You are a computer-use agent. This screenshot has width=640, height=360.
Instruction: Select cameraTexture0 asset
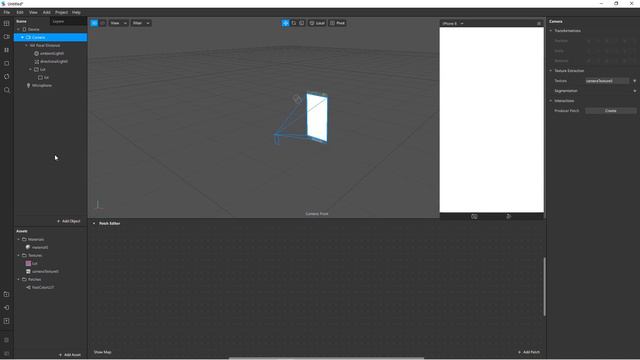click(45, 271)
